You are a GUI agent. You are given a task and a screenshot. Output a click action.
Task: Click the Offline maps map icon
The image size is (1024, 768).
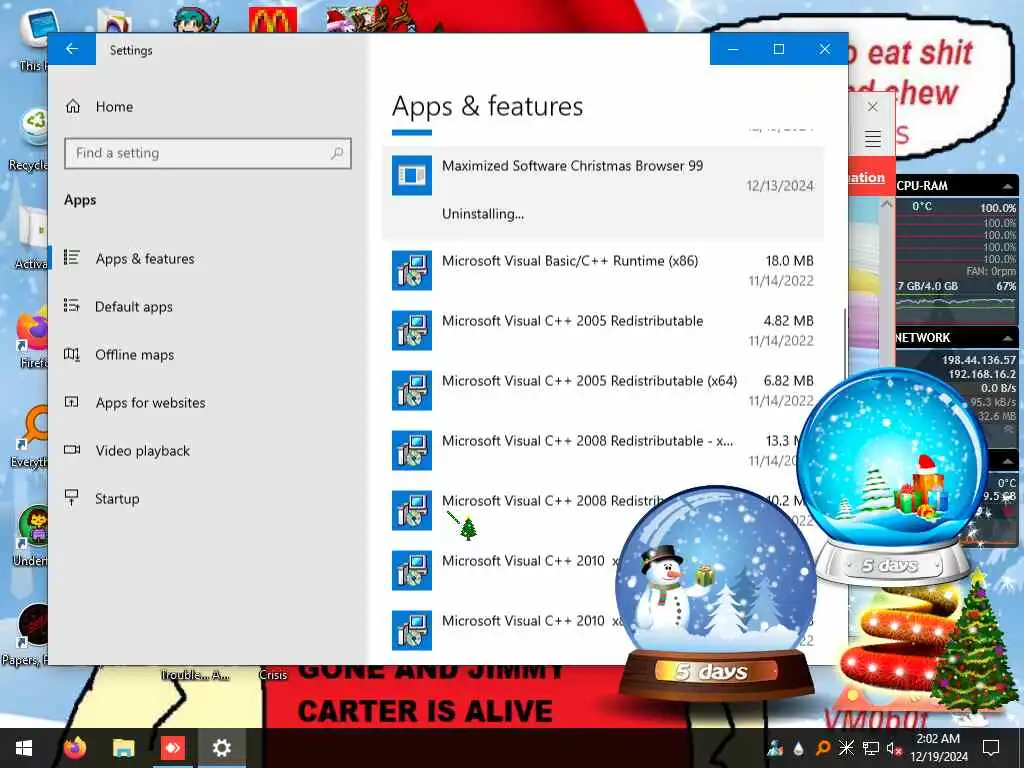tap(72, 354)
